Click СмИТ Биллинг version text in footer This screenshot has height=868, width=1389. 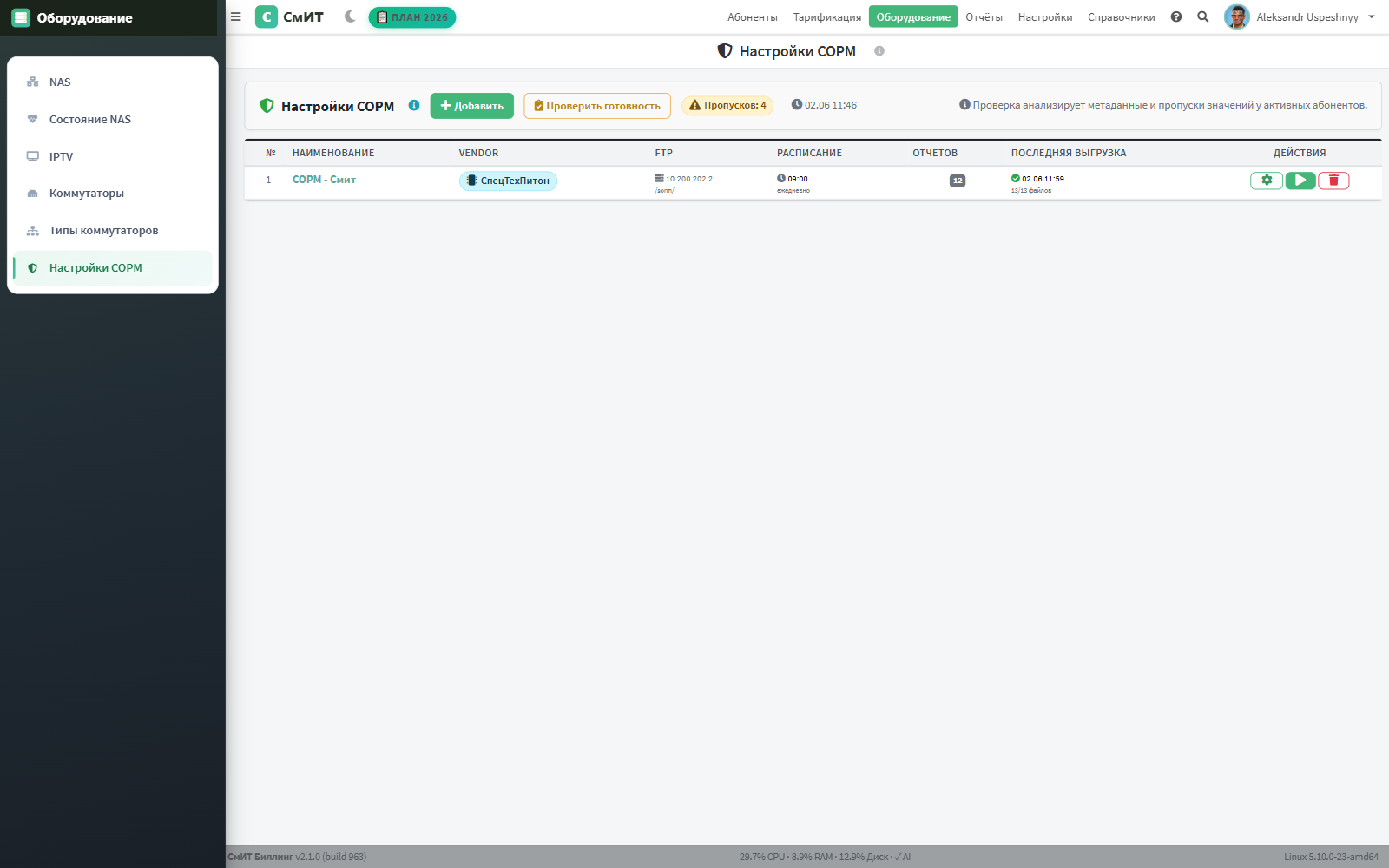pos(297,857)
